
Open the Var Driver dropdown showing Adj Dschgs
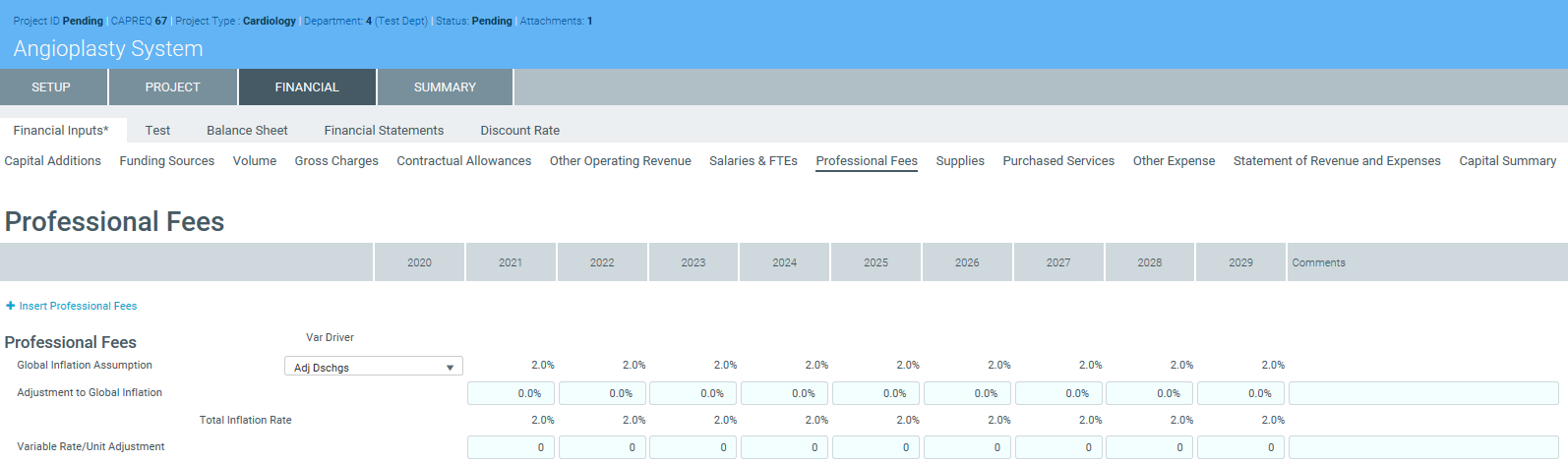point(373,367)
